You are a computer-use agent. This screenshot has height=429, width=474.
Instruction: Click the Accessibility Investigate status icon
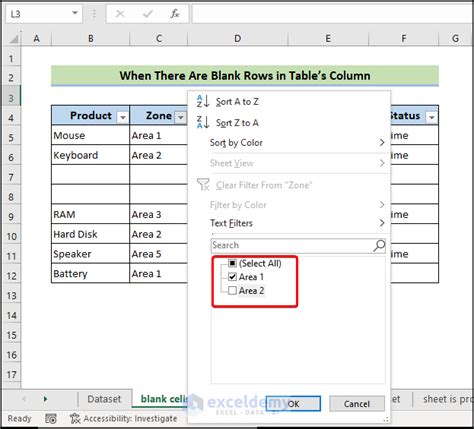point(75,418)
